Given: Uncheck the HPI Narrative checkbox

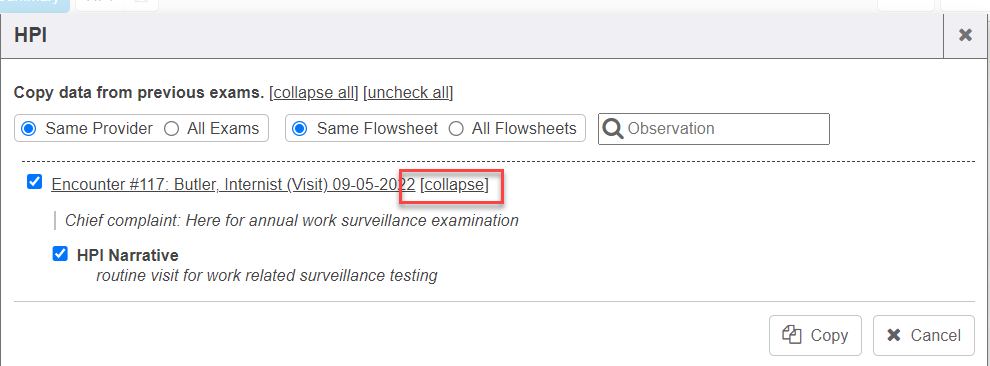Looking at the screenshot, I should point(60,254).
